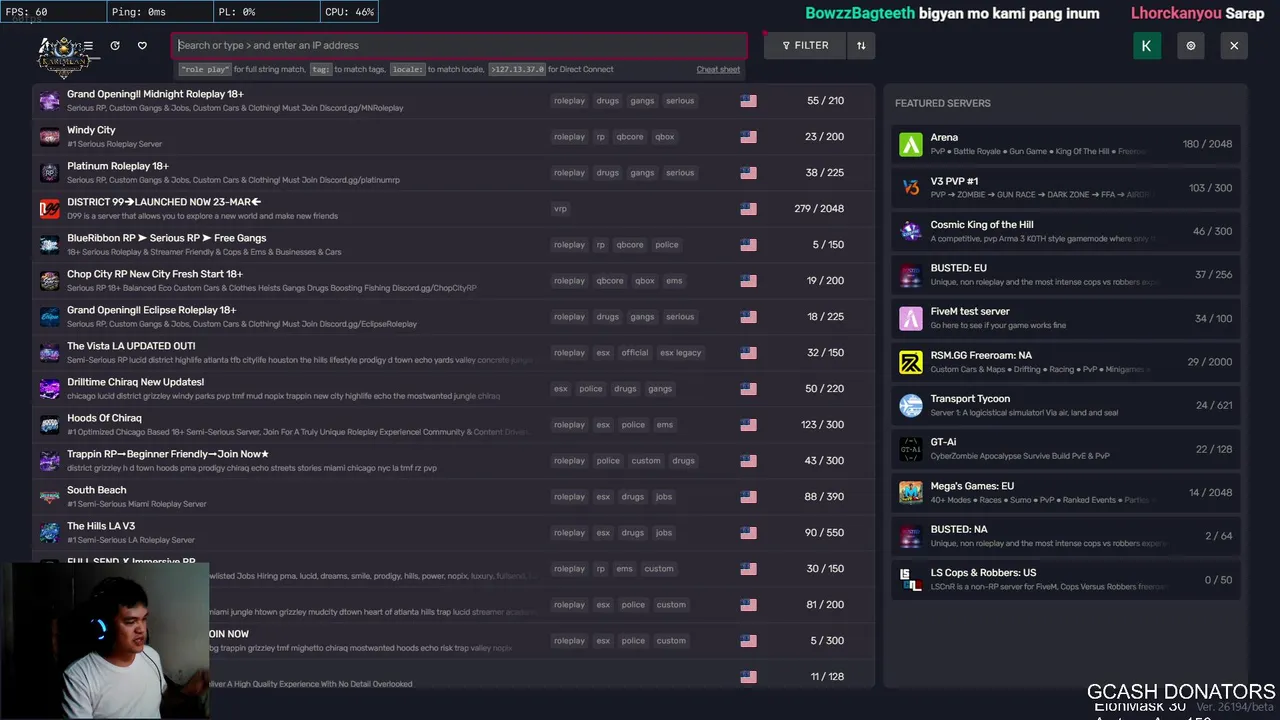The image size is (1280, 720).
Task: Click the BUSTED: EU server icon
Action: click(911, 275)
